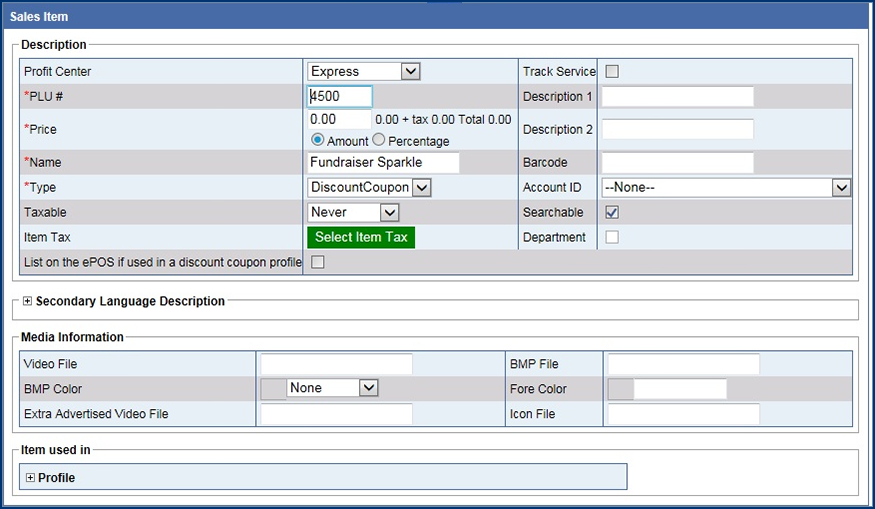Focus the Name field with Fundraiser Sparkle
Image resolution: width=875 pixels, height=509 pixels.
[x=383, y=162]
